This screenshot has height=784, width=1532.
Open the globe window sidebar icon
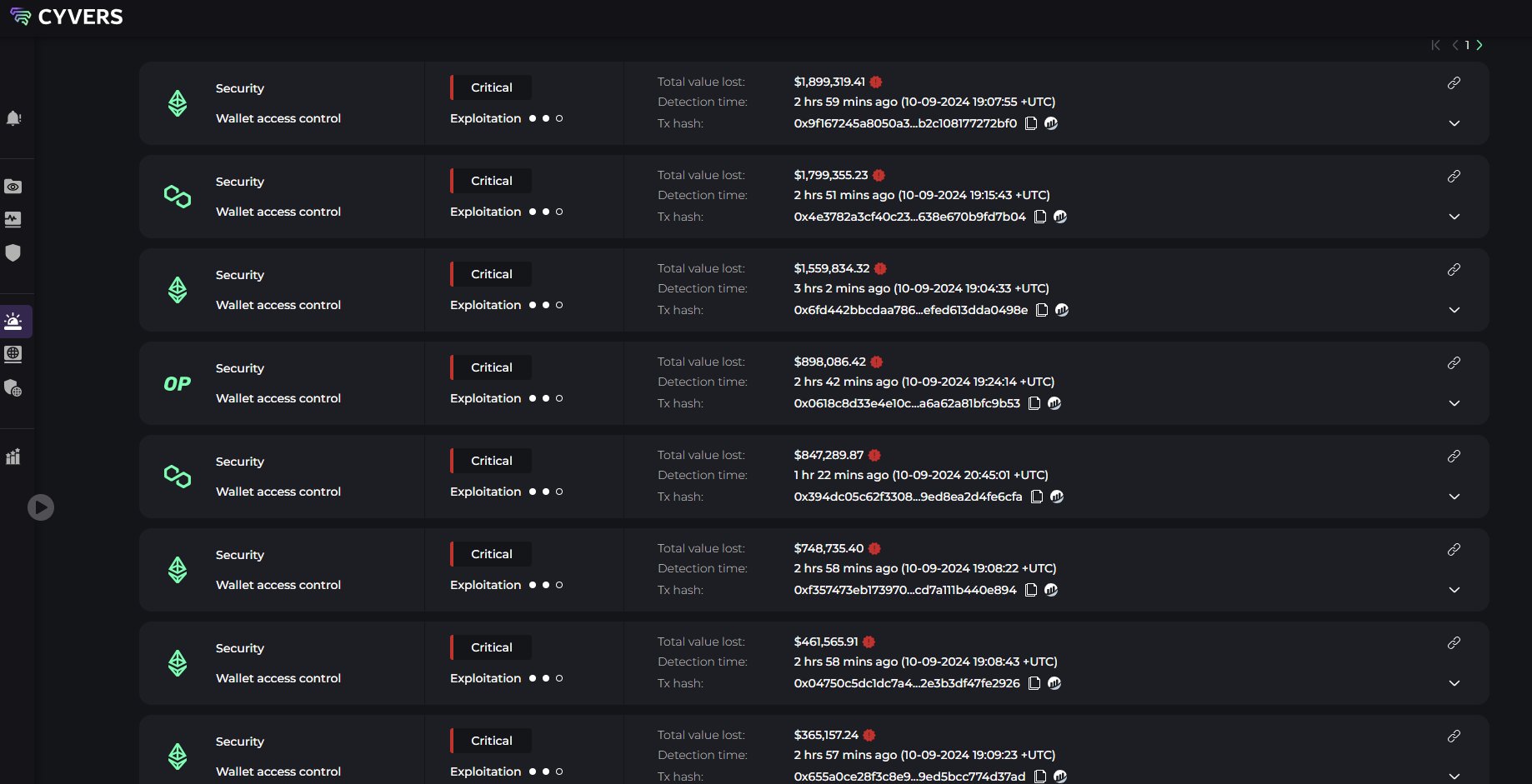click(13, 354)
